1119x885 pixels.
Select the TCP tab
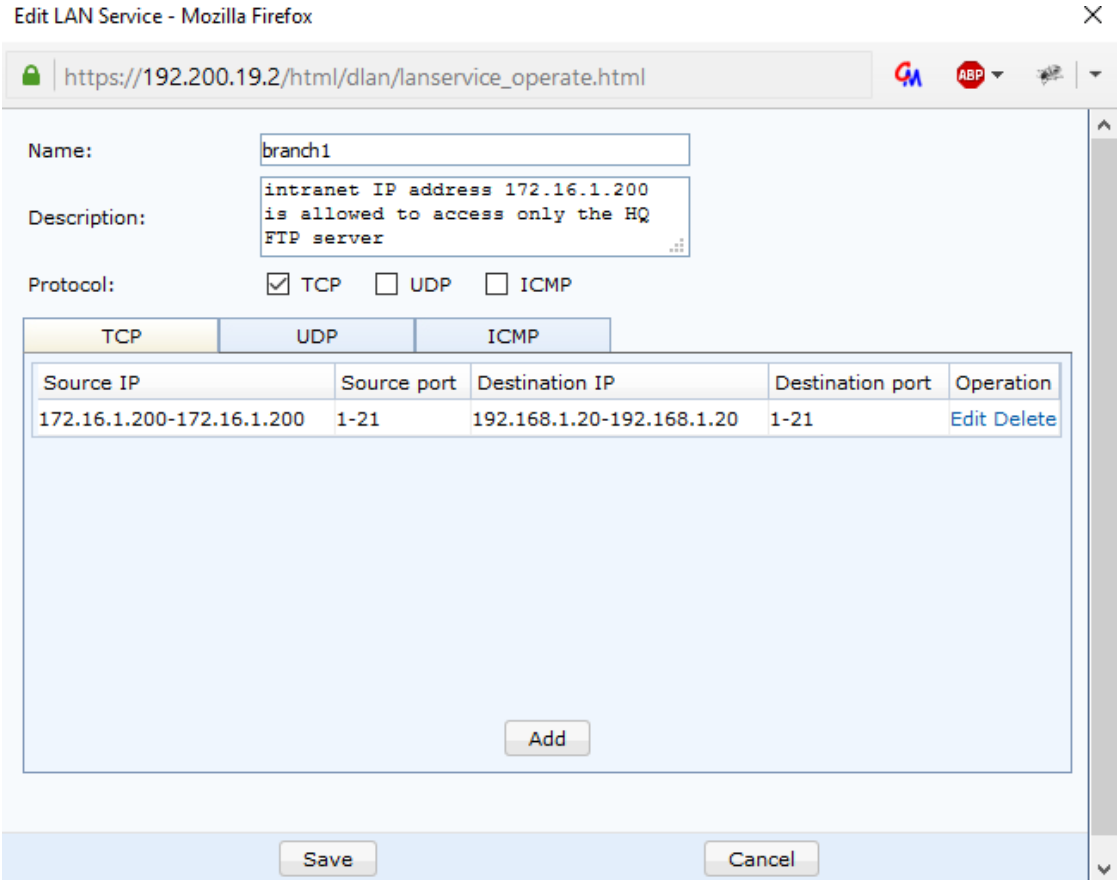pyautogui.click(x=121, y=335)
